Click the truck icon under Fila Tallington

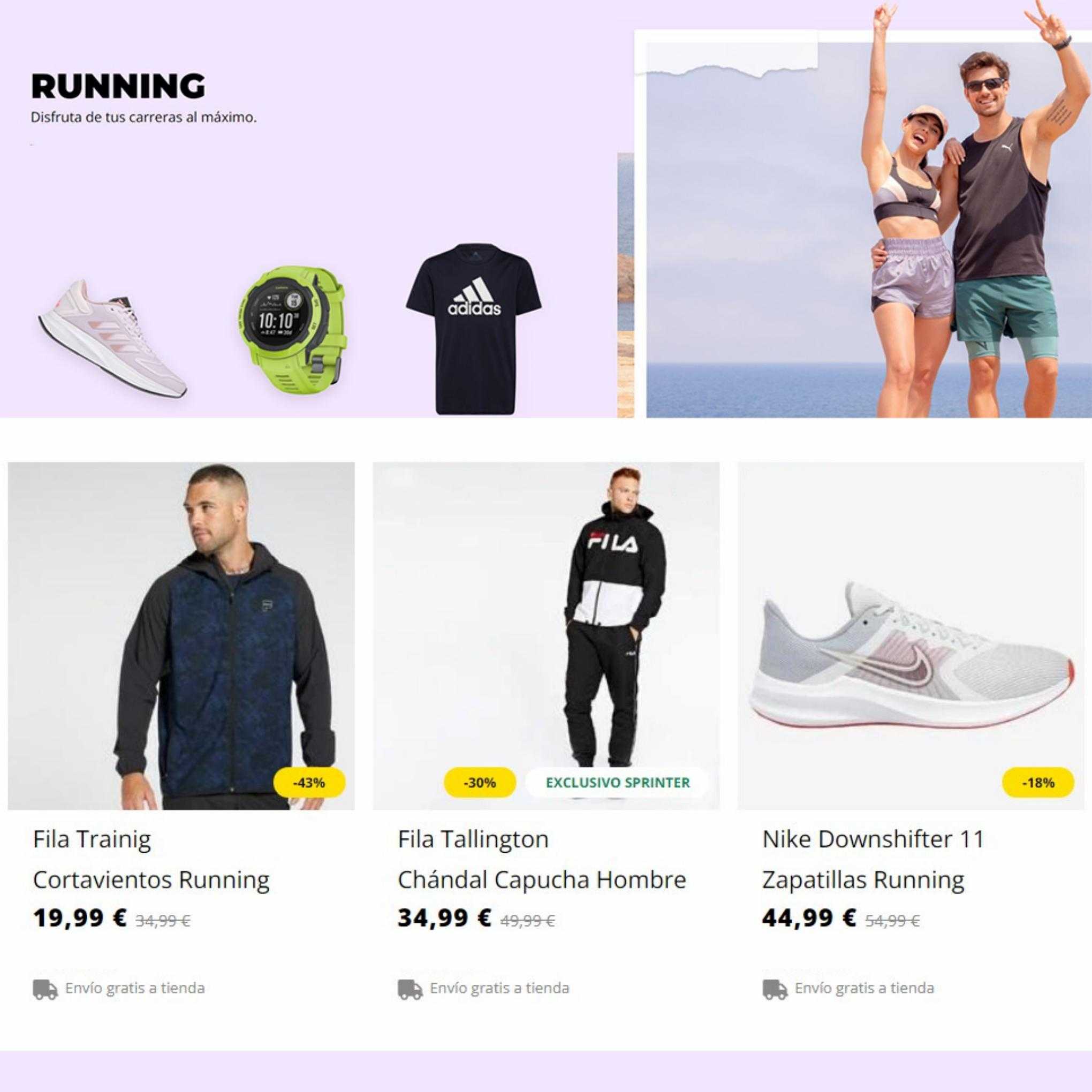tap(410, 989)
